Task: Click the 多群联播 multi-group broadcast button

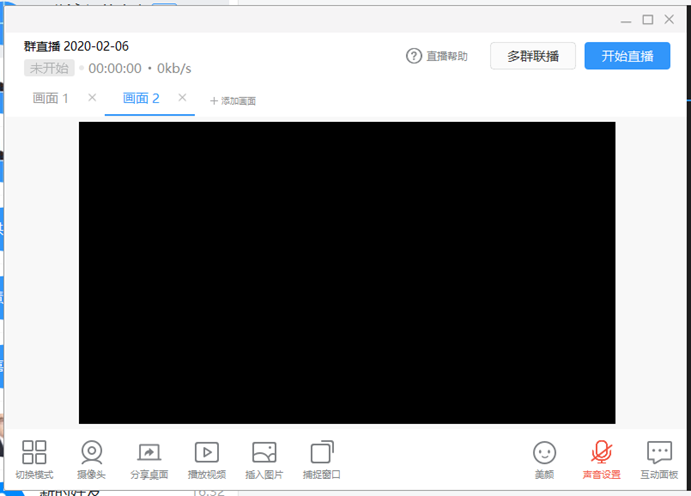Action: (533, 56)
